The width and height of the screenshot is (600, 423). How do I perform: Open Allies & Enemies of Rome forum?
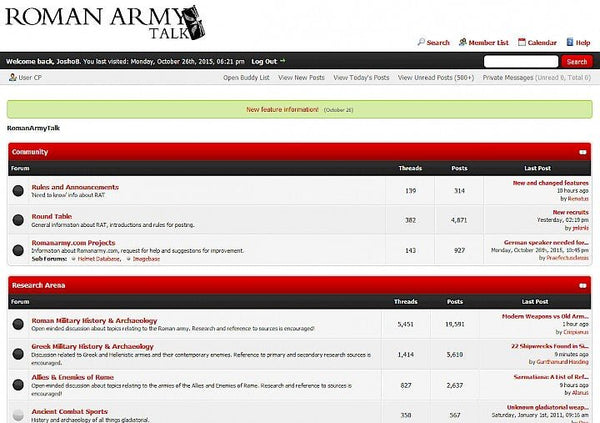coord(72,377)
